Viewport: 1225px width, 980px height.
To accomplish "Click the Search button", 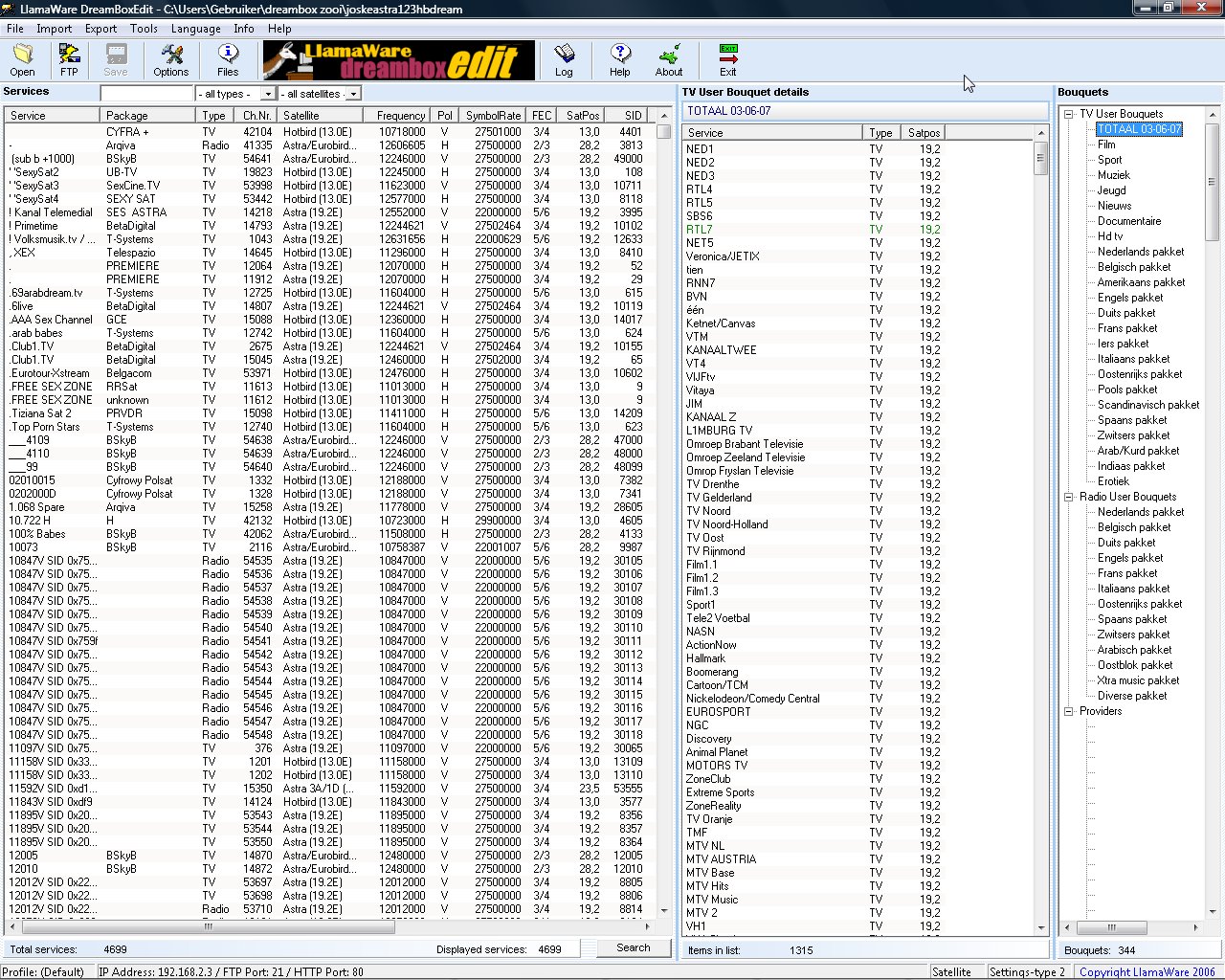I will coord(633,948).
